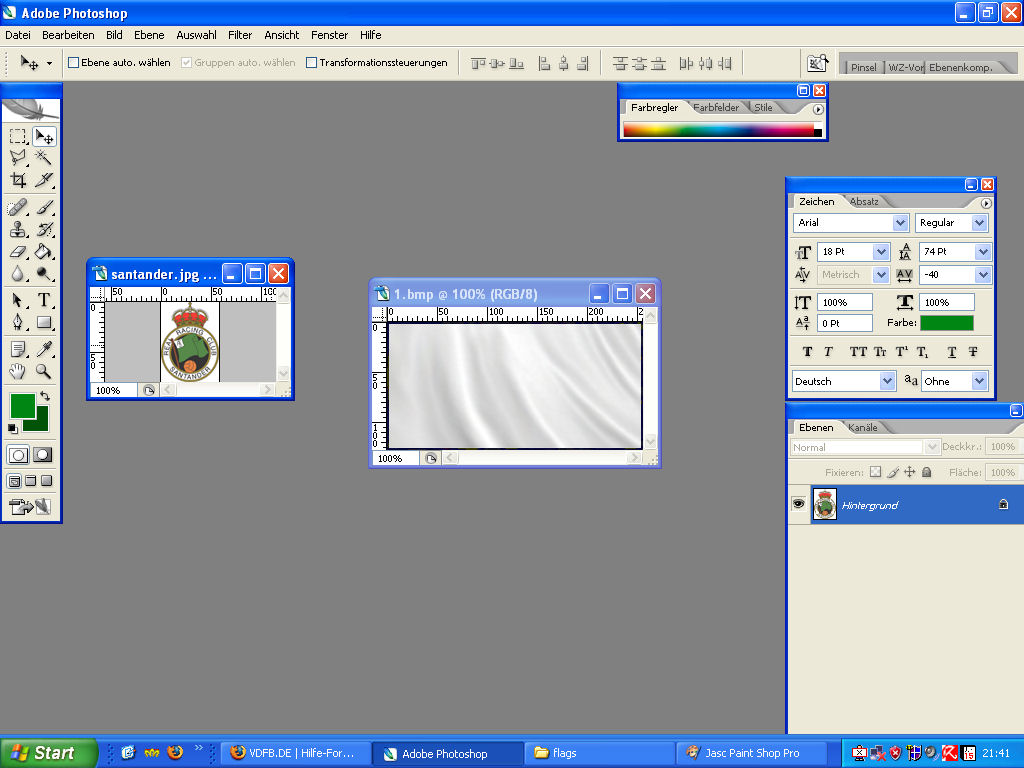Open the Windows Start button
This screenshot has width=1024, height=768.
click(48, 753)
